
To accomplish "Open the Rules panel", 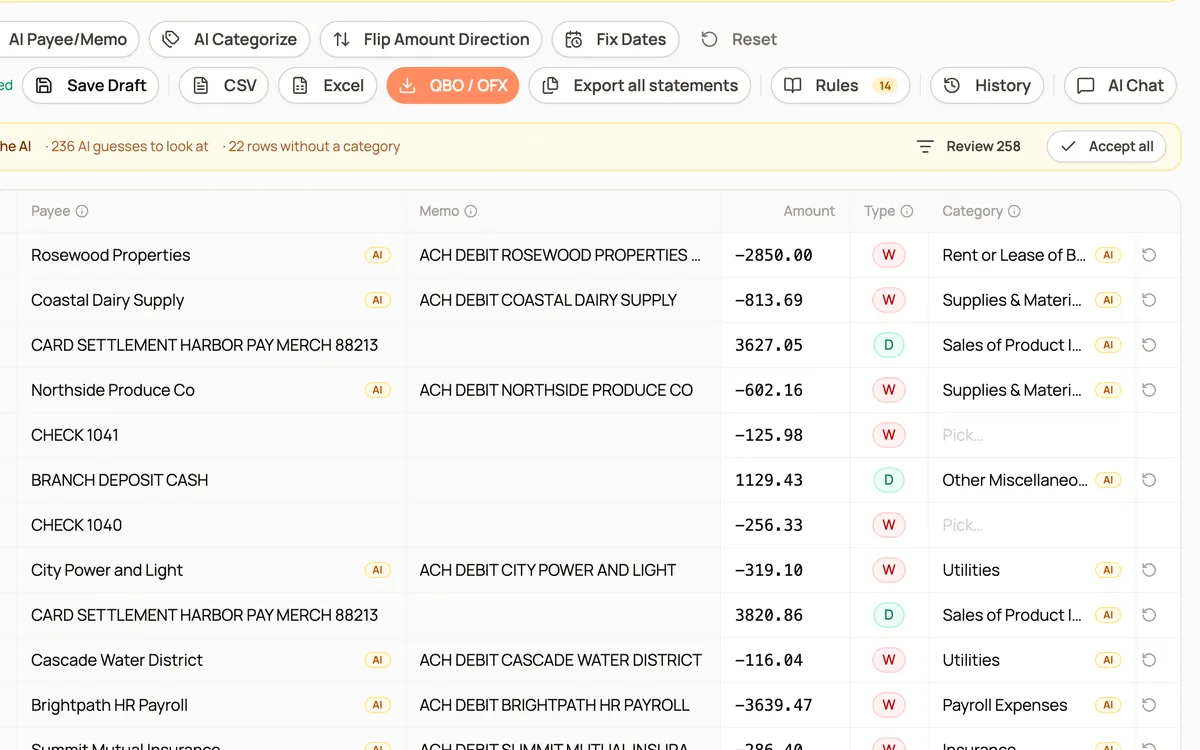I will pos(840,85).
